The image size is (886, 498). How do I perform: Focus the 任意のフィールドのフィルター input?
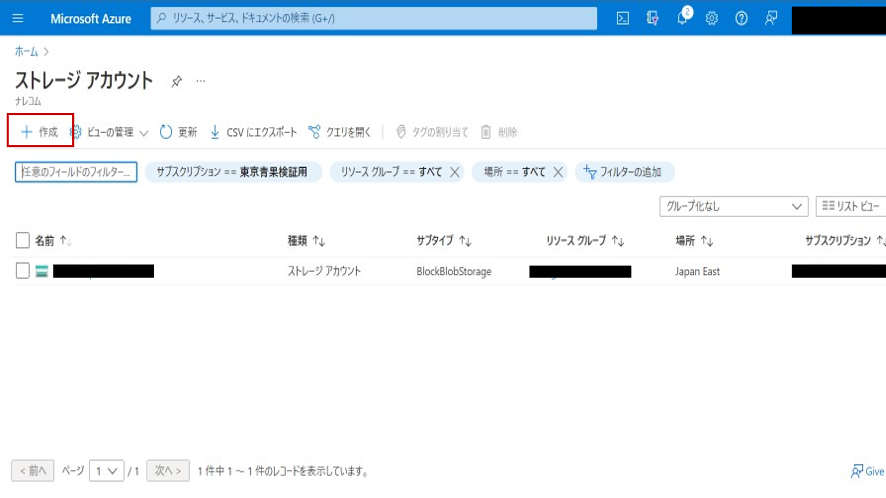tap(76, 172)
